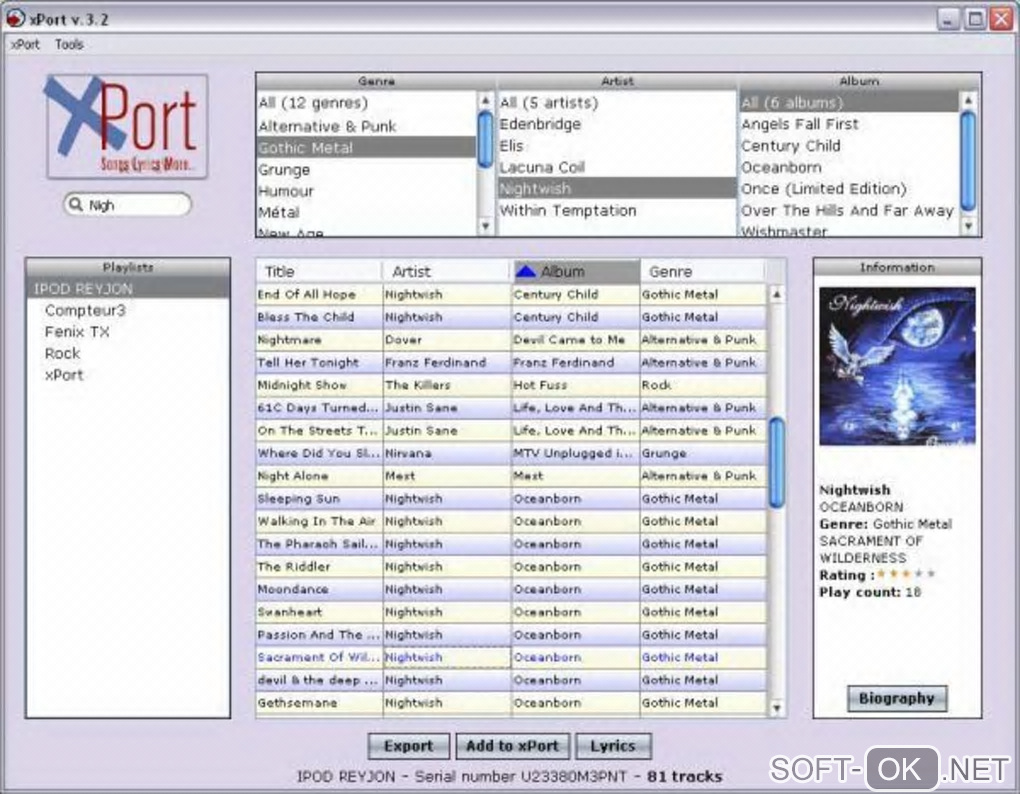Select Within Temptation artist
This screenshot has width=1020, height=794.
(617, 210)
